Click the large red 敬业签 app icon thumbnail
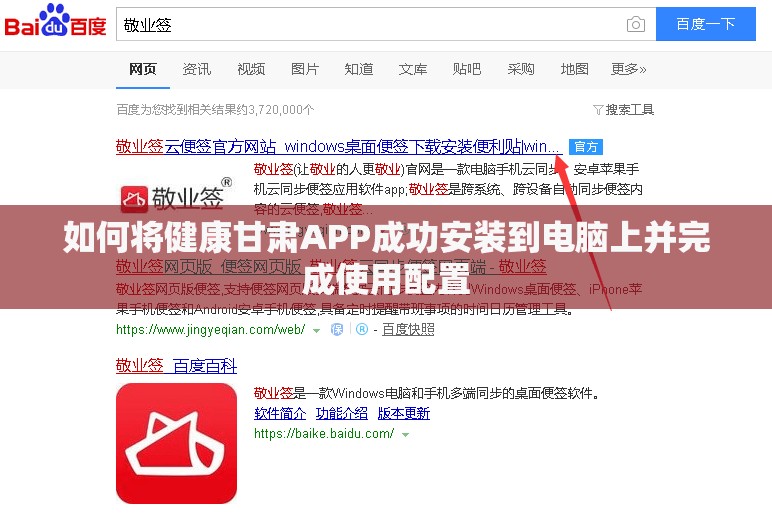The width and height of the screenshot is (772, 514). (x=176, y=443)
